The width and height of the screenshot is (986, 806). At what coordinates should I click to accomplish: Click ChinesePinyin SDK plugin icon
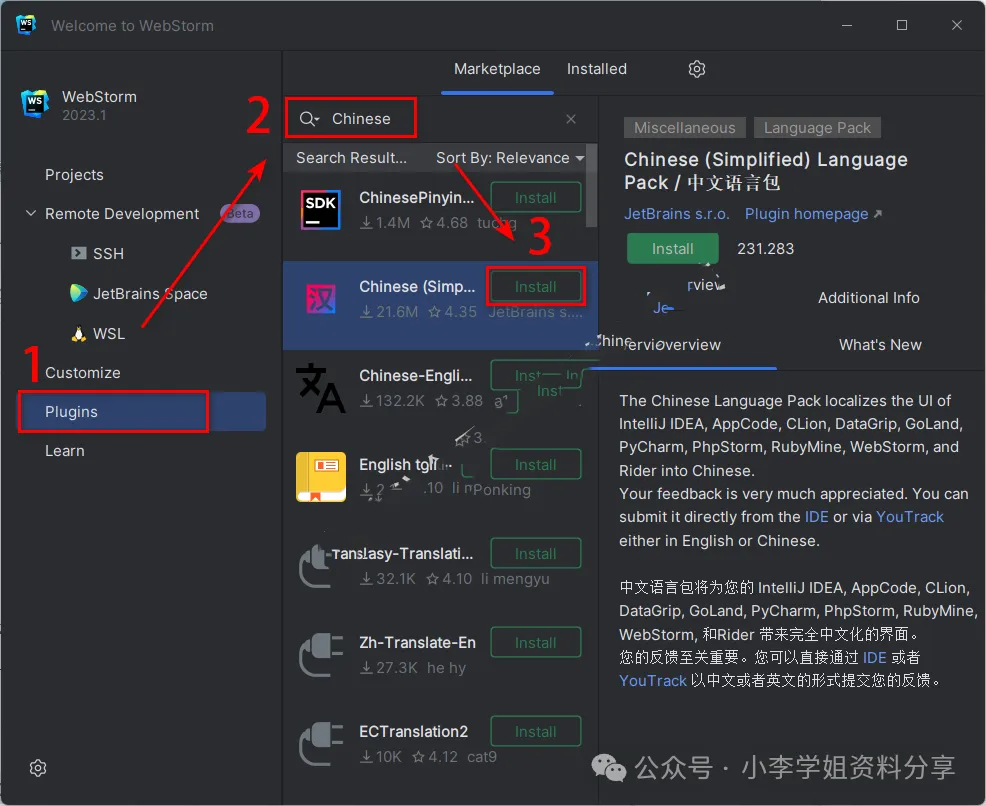click(321, 210)
